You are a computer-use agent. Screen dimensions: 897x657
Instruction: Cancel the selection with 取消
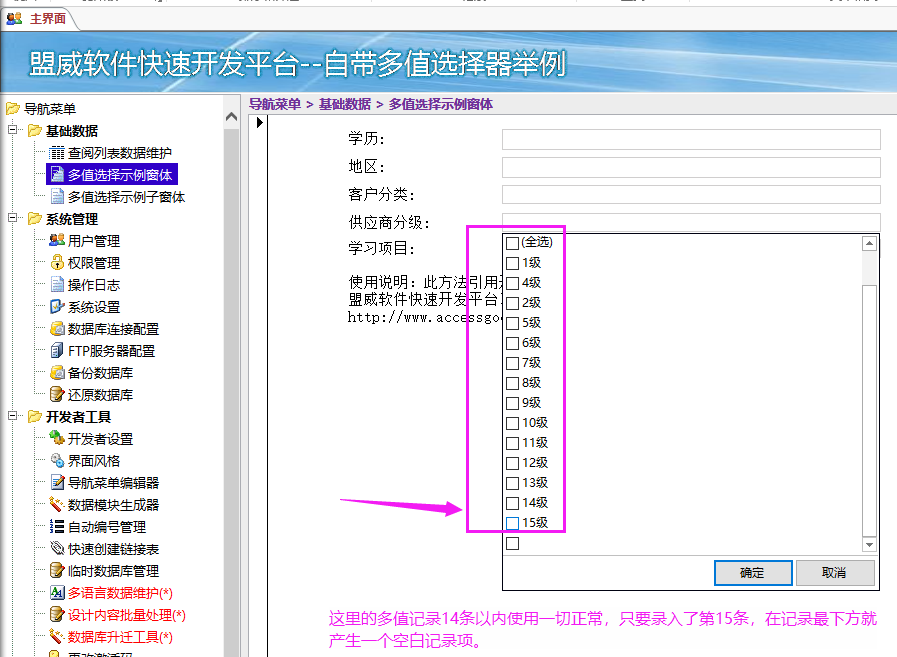(835, 573)
